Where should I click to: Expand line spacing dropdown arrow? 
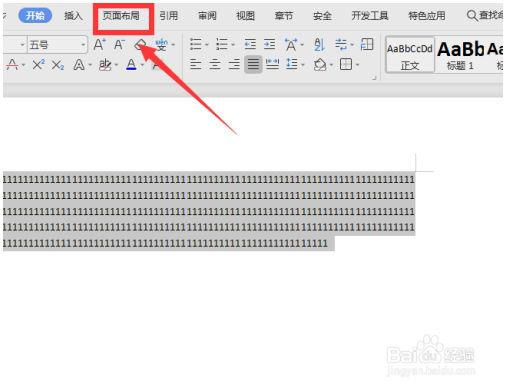coord(303,65)
